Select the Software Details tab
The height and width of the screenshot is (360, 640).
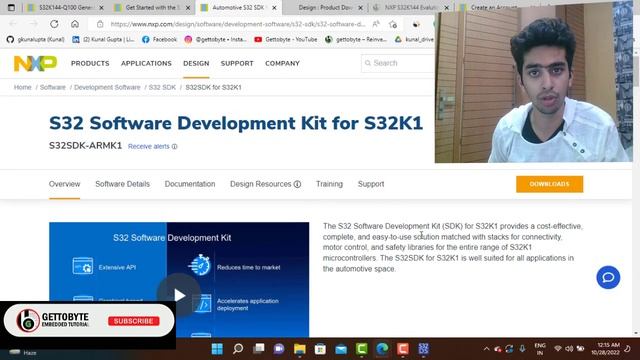(122, 184)
